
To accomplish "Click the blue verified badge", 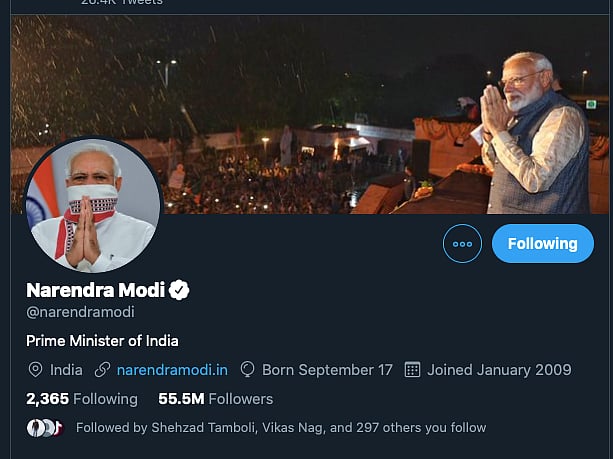I will (x=180, y=291).
